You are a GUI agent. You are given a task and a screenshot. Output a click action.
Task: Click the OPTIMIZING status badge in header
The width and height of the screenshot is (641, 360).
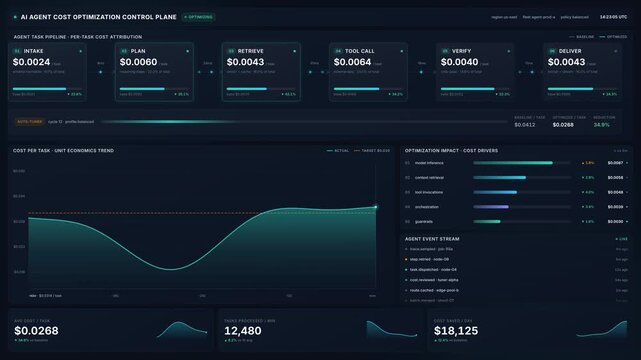tap(199, 17)
